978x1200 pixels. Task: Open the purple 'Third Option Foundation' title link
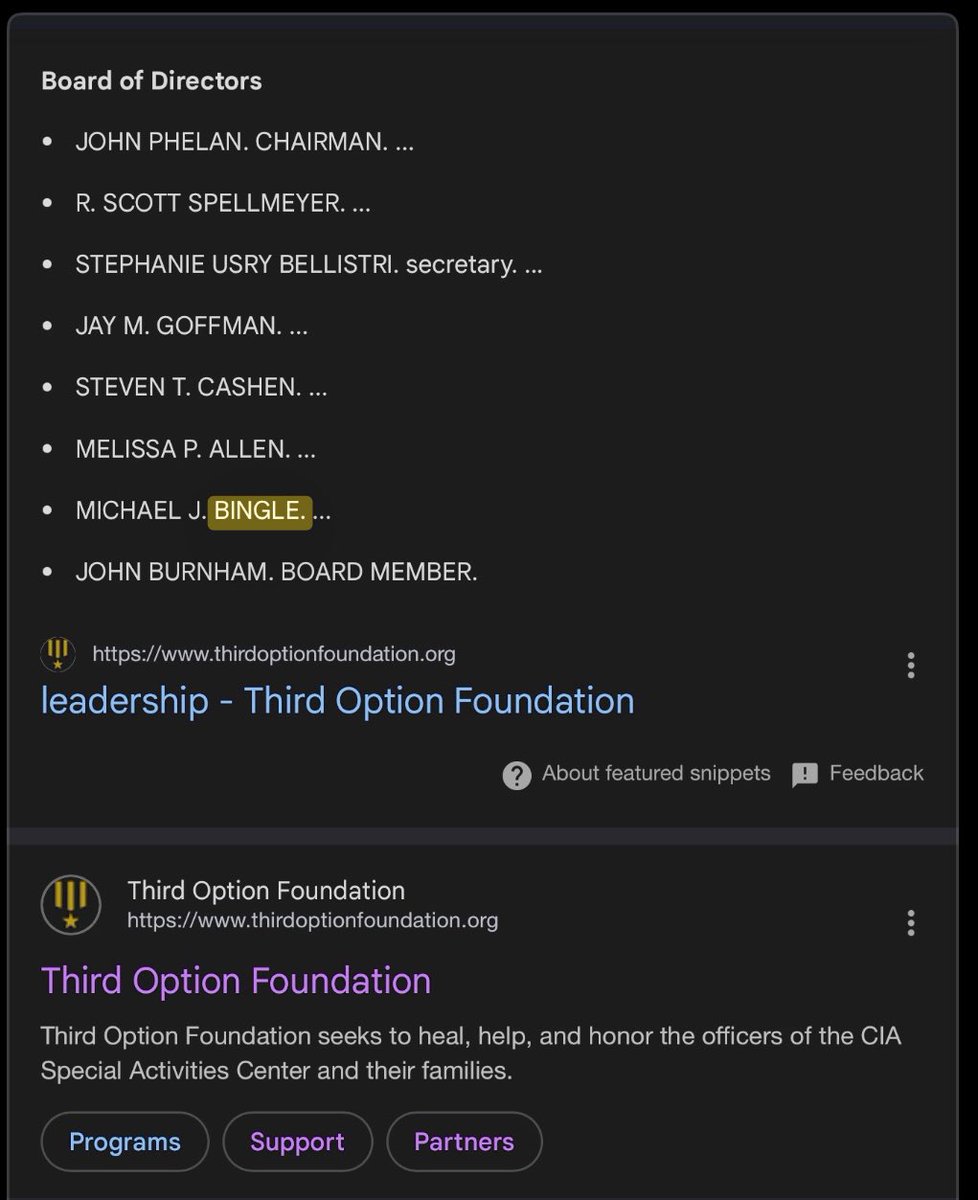[236, 980]
